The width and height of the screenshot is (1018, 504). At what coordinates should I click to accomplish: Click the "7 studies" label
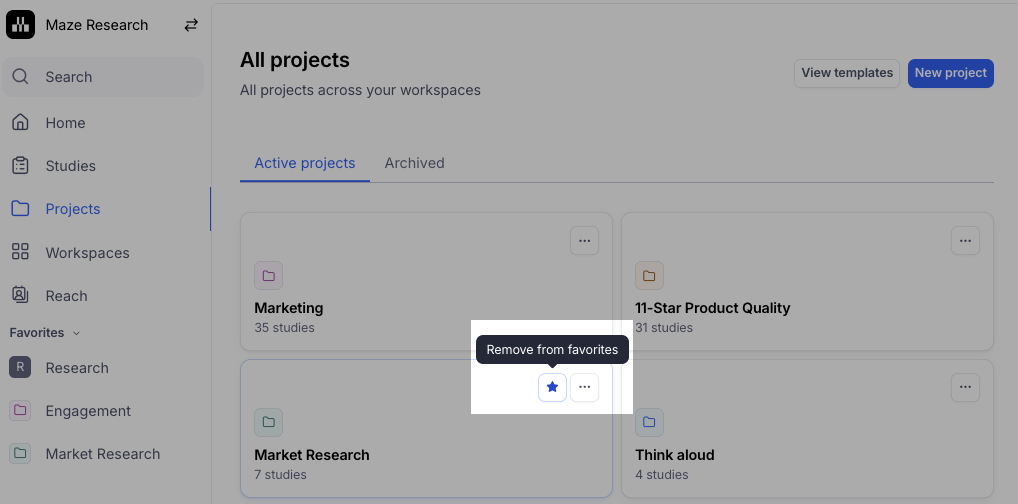point(280,475)
